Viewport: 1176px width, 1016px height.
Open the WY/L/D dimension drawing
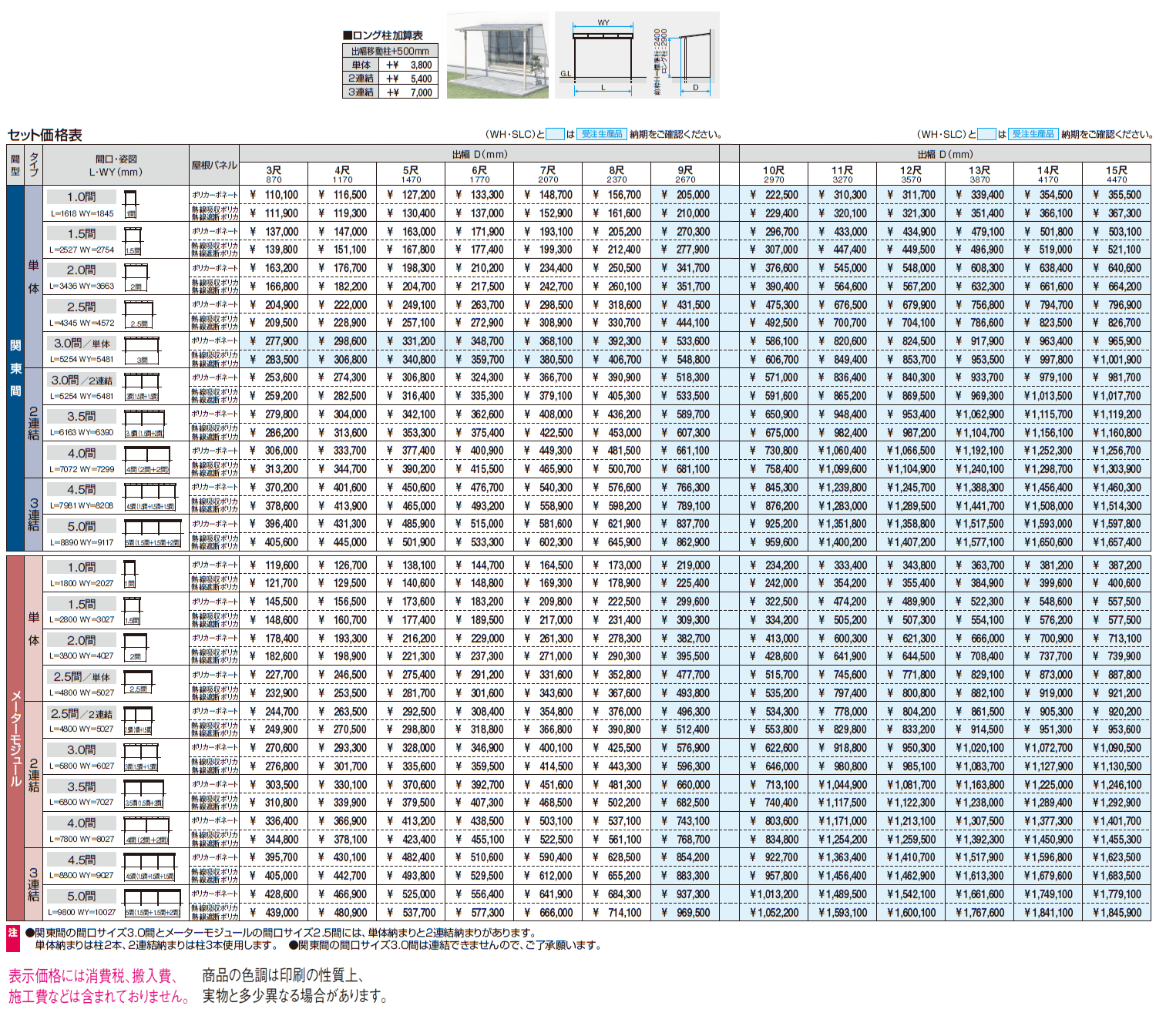pos(637,55)
